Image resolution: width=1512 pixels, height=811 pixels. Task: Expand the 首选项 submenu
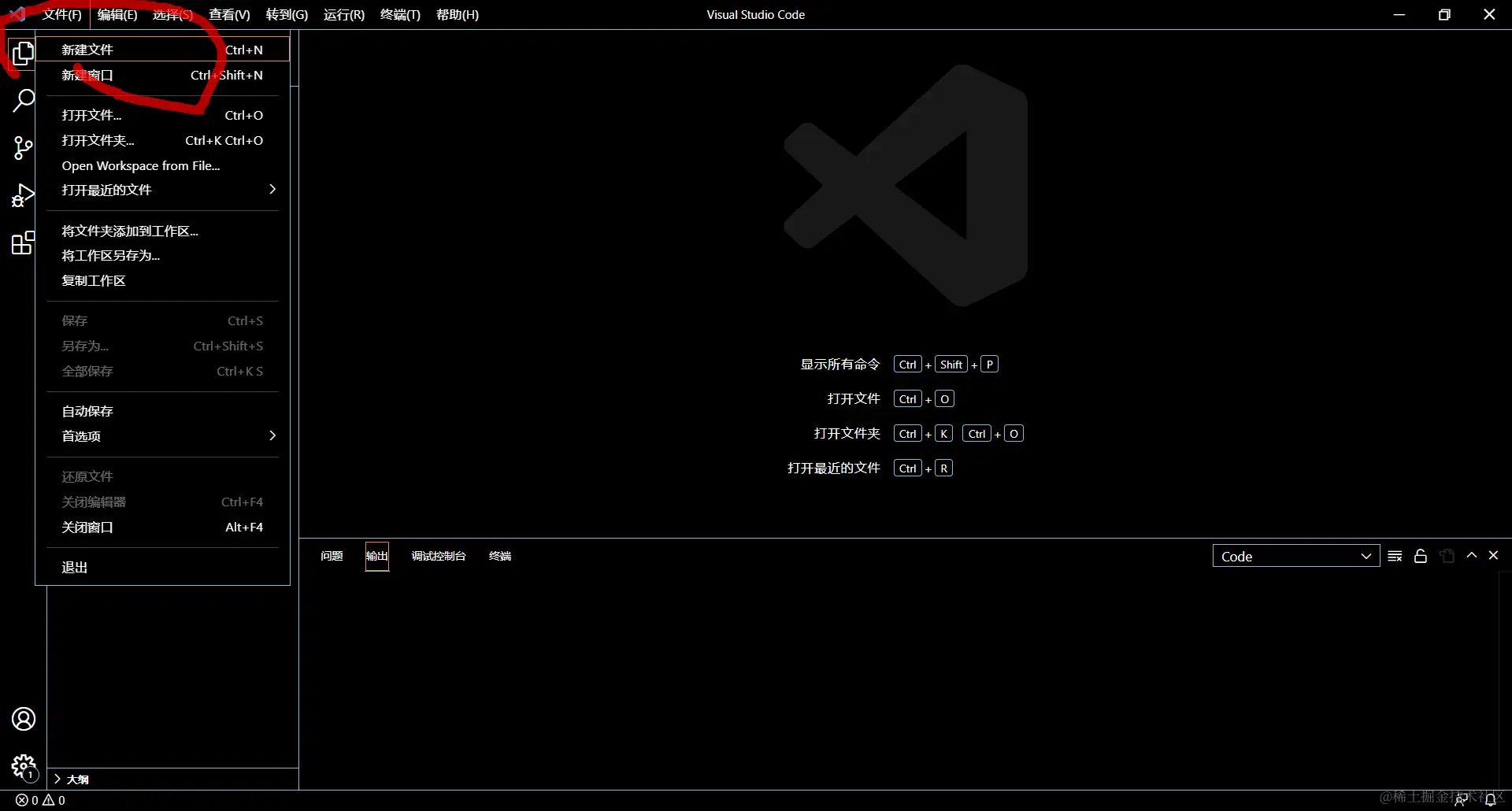pos(163,435)
